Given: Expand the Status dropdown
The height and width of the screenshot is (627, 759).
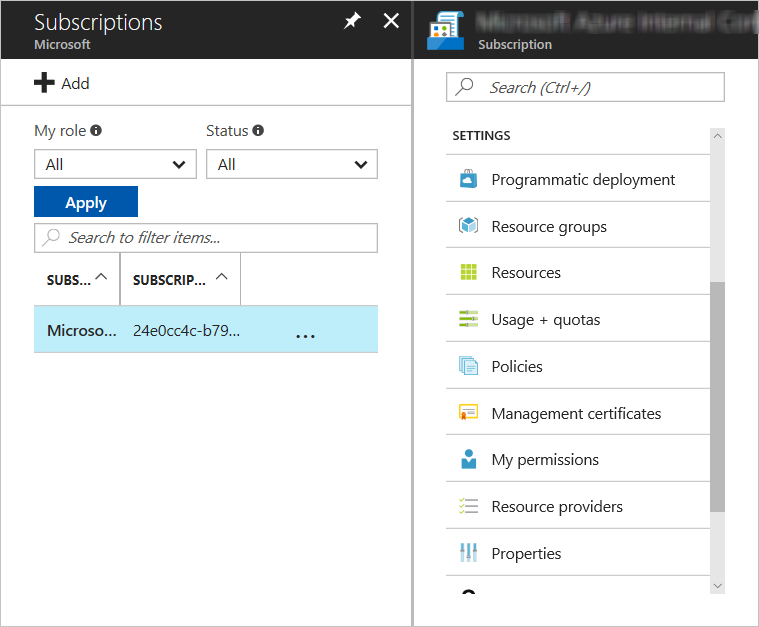Looking at the screenshot, I should [292, 164].
